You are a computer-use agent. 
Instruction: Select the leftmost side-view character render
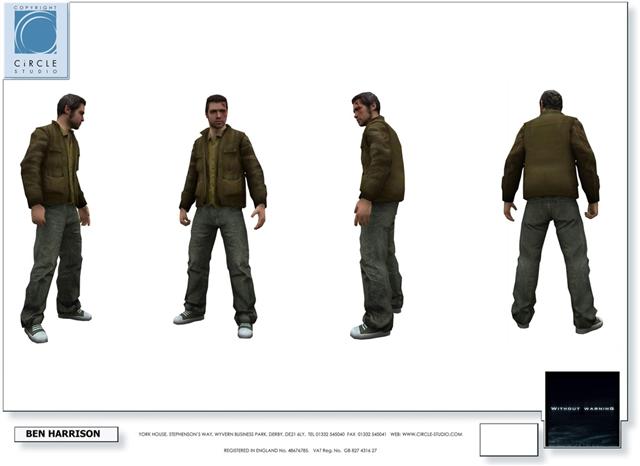(x=56, y=218)
